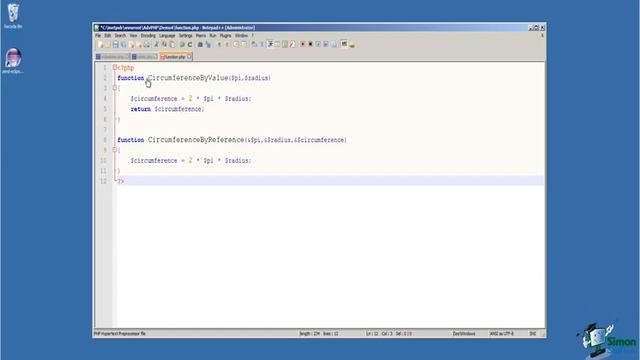Play back the recorded macro

pos(318,44)
